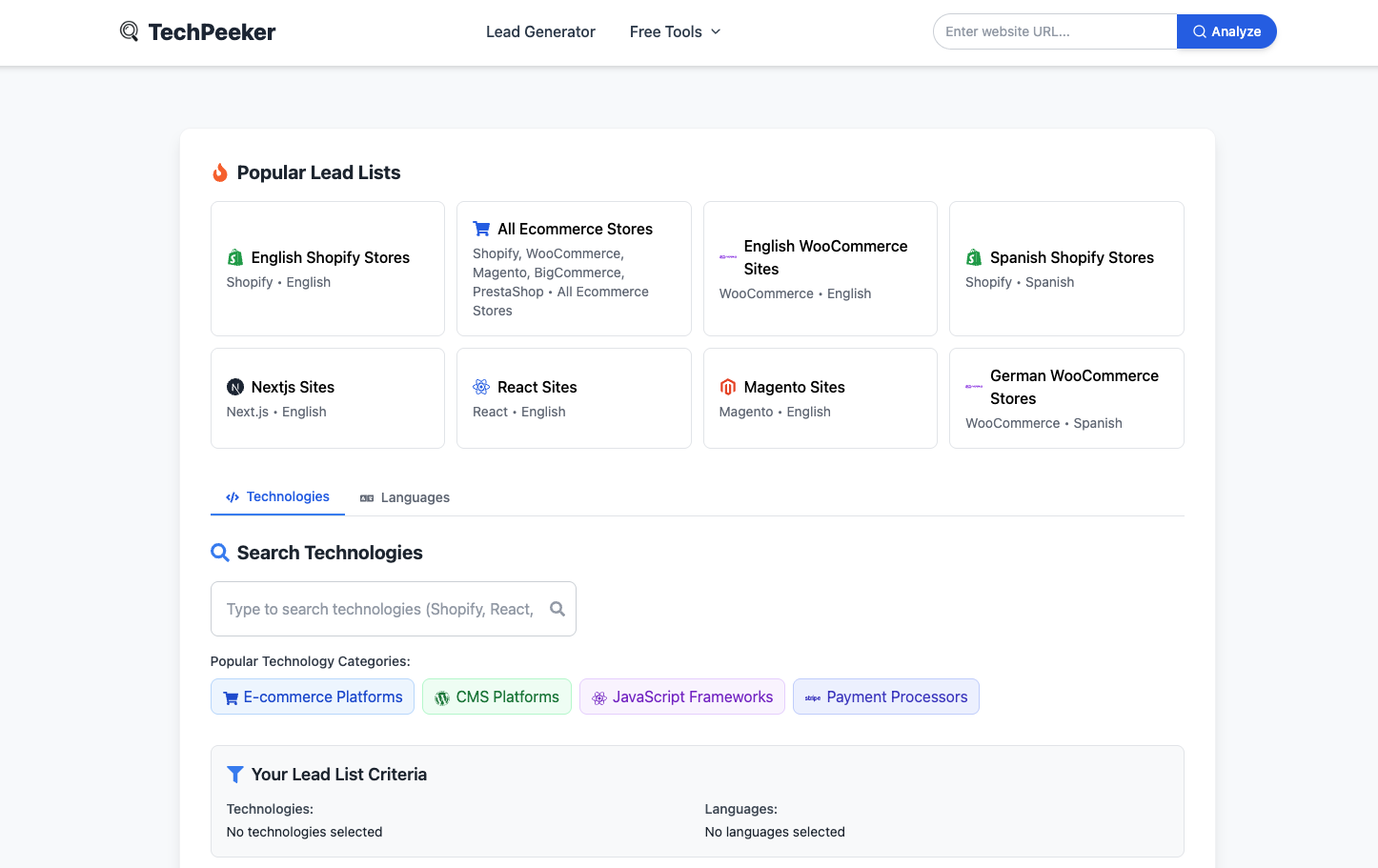The image size is (1378, 868).
Task: Click the React atom icon on React Sites
Action: (x=481, y=387)
